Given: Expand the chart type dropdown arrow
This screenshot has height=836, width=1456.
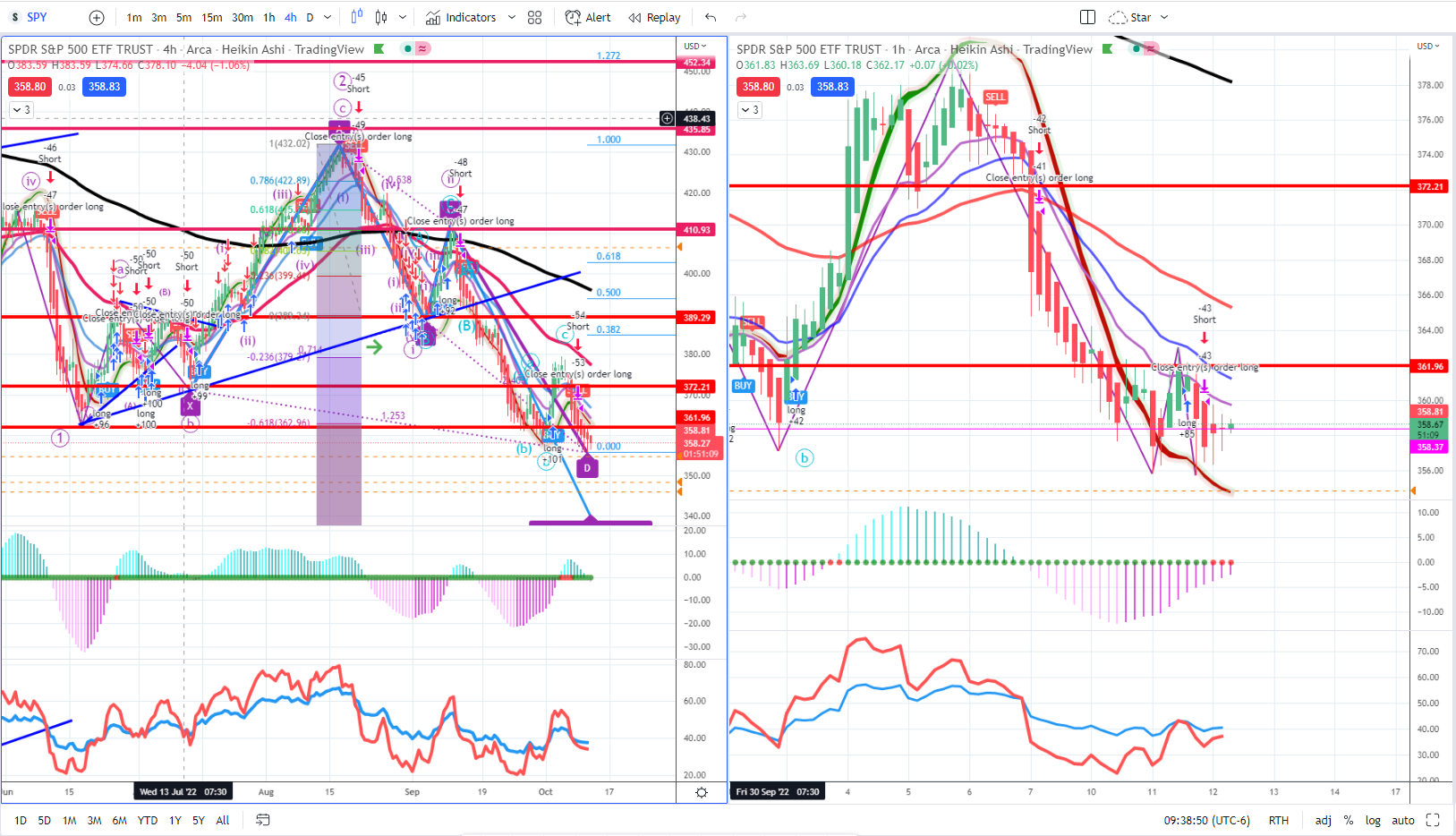Looking at the screenshot, I should (403, 17).
